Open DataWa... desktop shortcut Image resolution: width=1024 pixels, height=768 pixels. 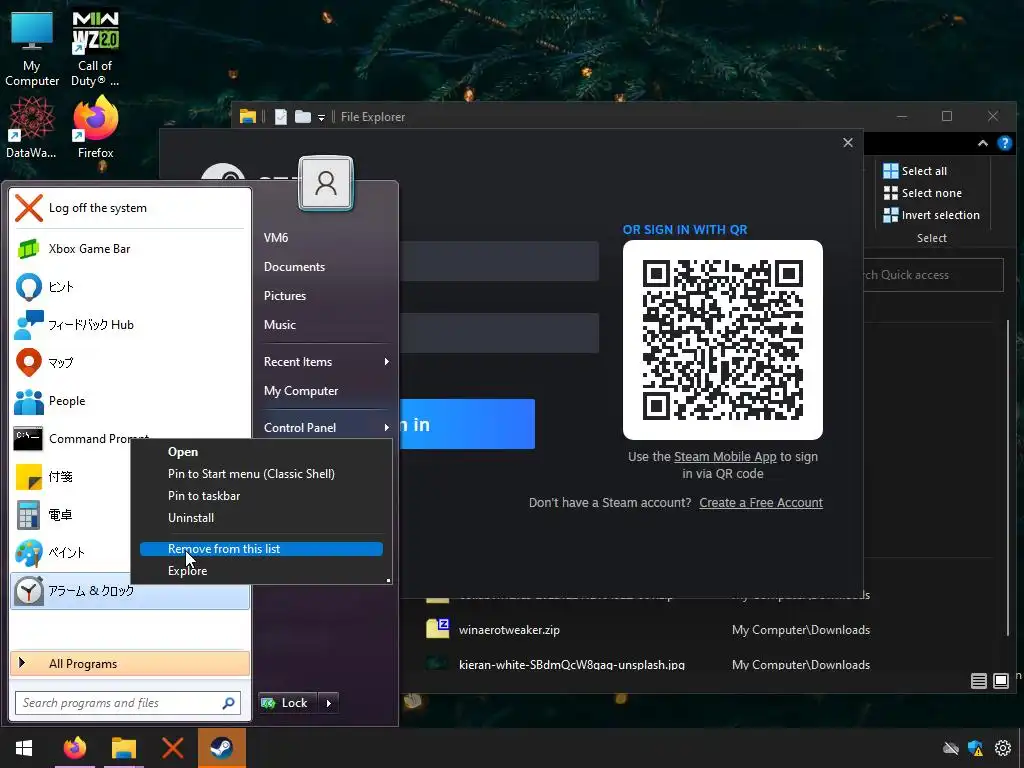(x=31, y=128)
